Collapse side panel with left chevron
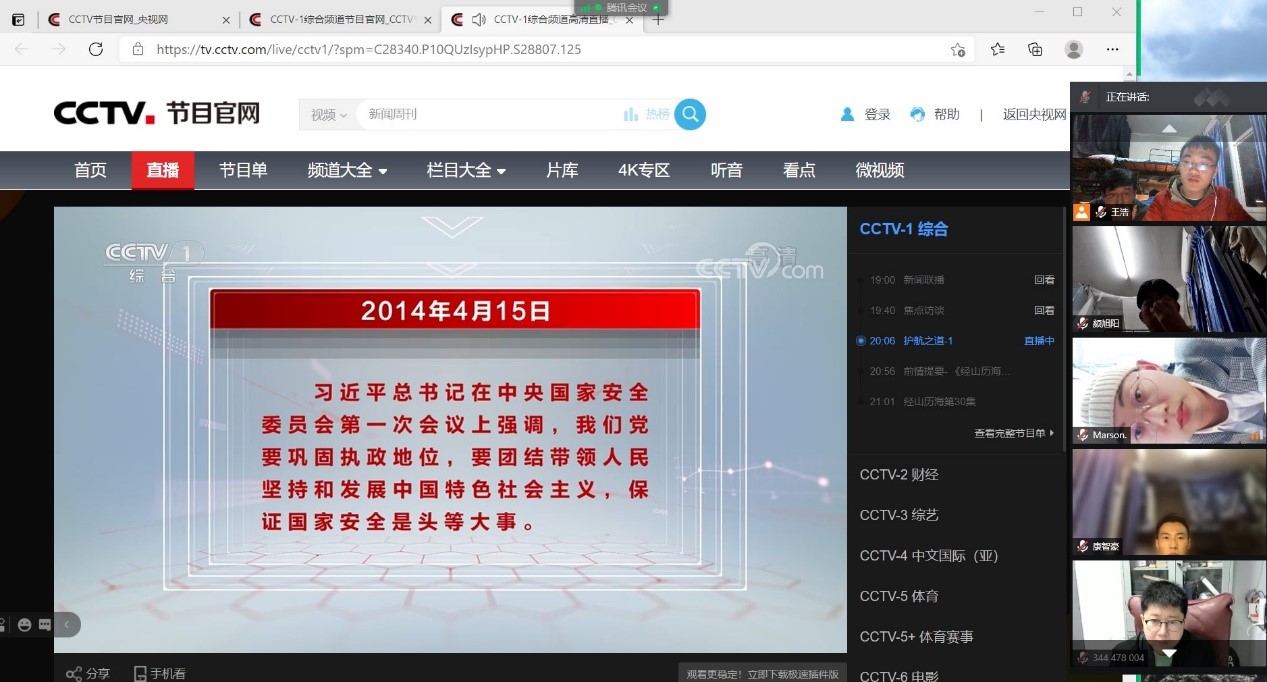1267x682 pixels. click(x=67, y=625)
